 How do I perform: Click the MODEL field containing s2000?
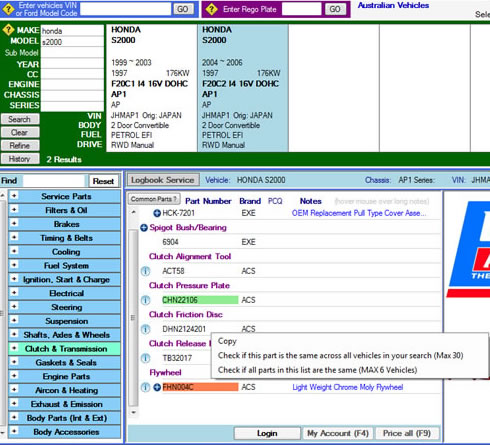click(x=72, y=42)
